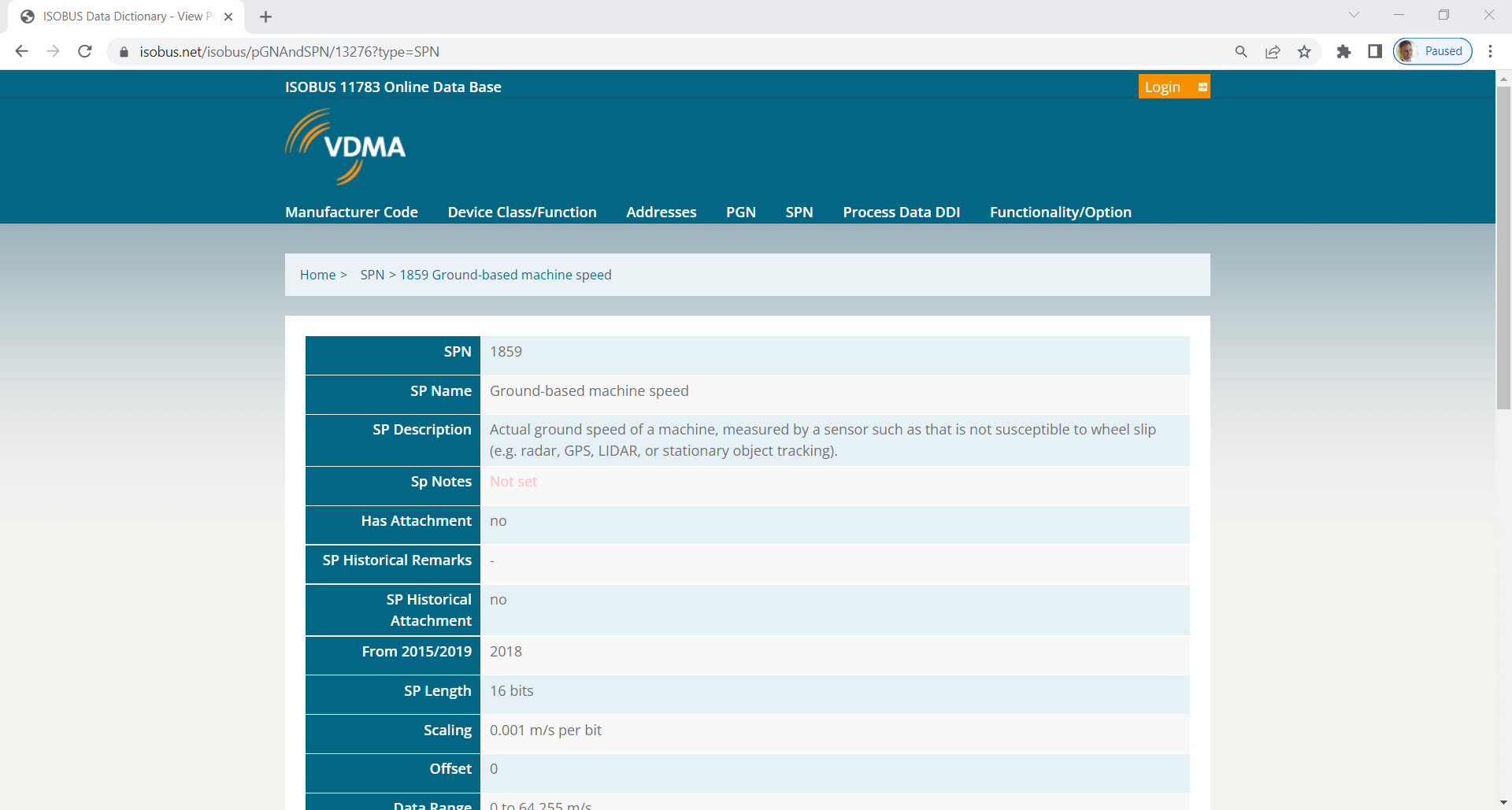Image resolution: width=1512 pixels, height=810 pixels.
Task: Click the scrollbar down arrow
Action: coord(1503,802)
